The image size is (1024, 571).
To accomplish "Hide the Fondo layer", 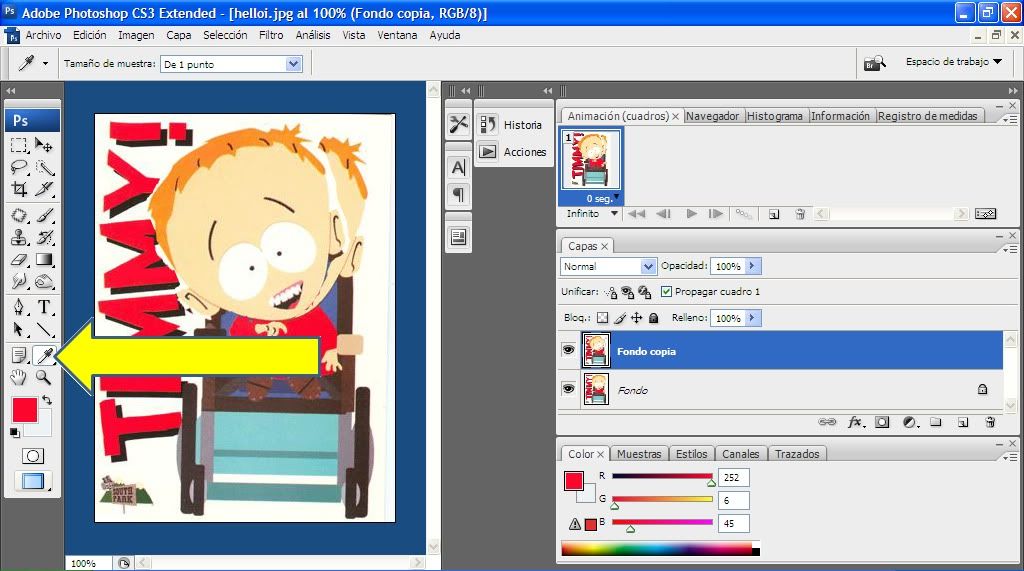I will 568,389.
